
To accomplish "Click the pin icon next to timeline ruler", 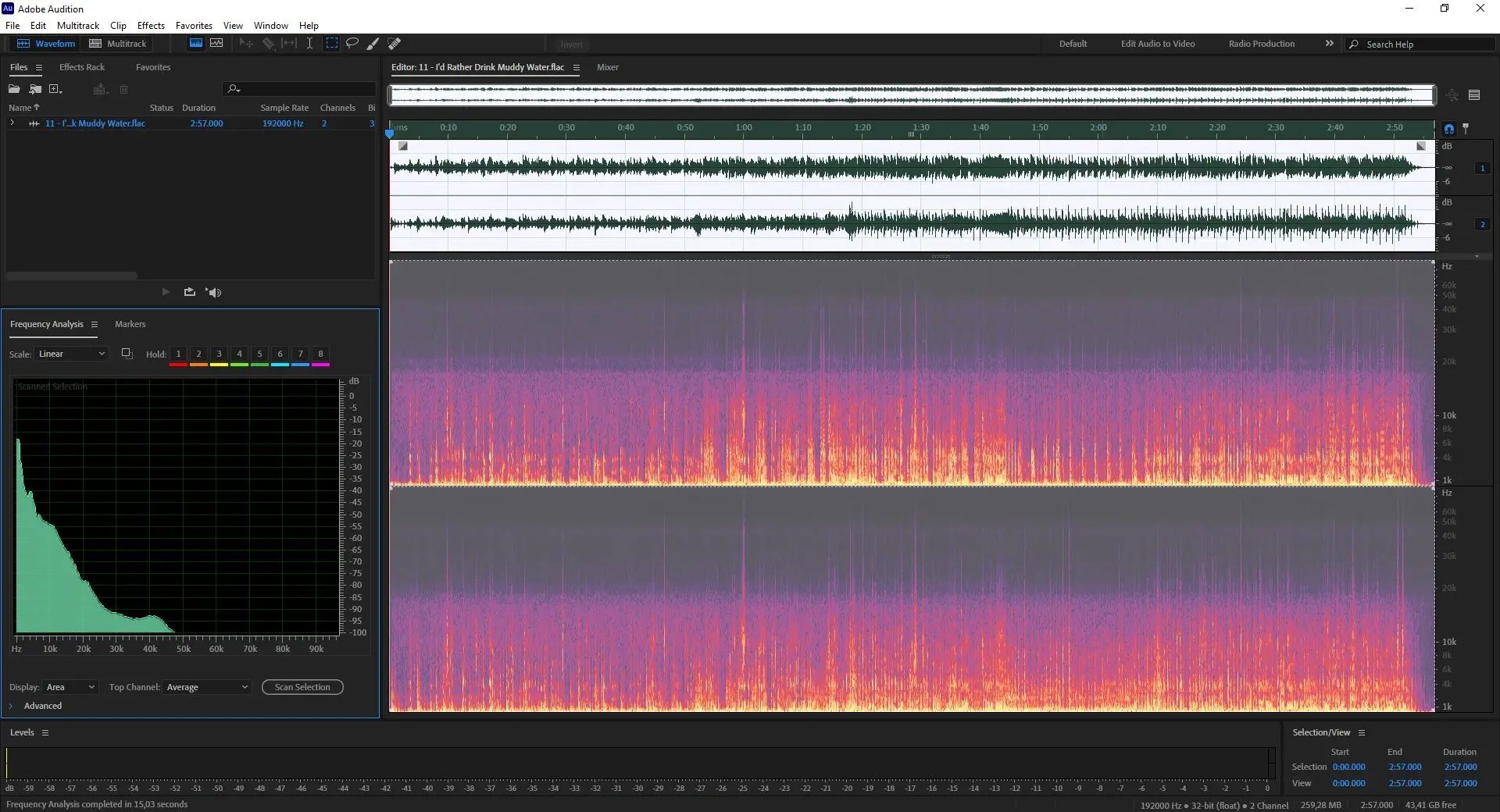I will click(1466, 128).
